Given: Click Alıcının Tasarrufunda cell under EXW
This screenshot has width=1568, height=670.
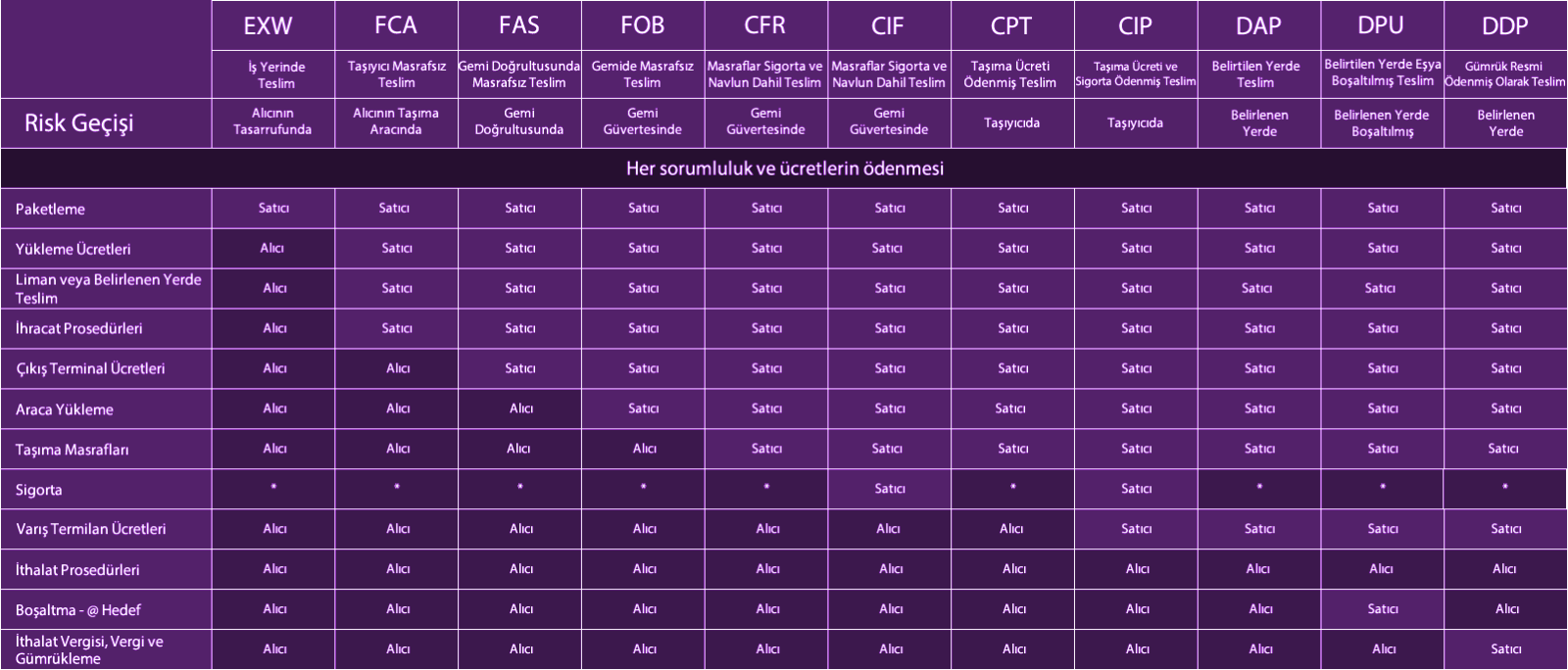Looking at the screenshot, I should click(x=272, y=121).
